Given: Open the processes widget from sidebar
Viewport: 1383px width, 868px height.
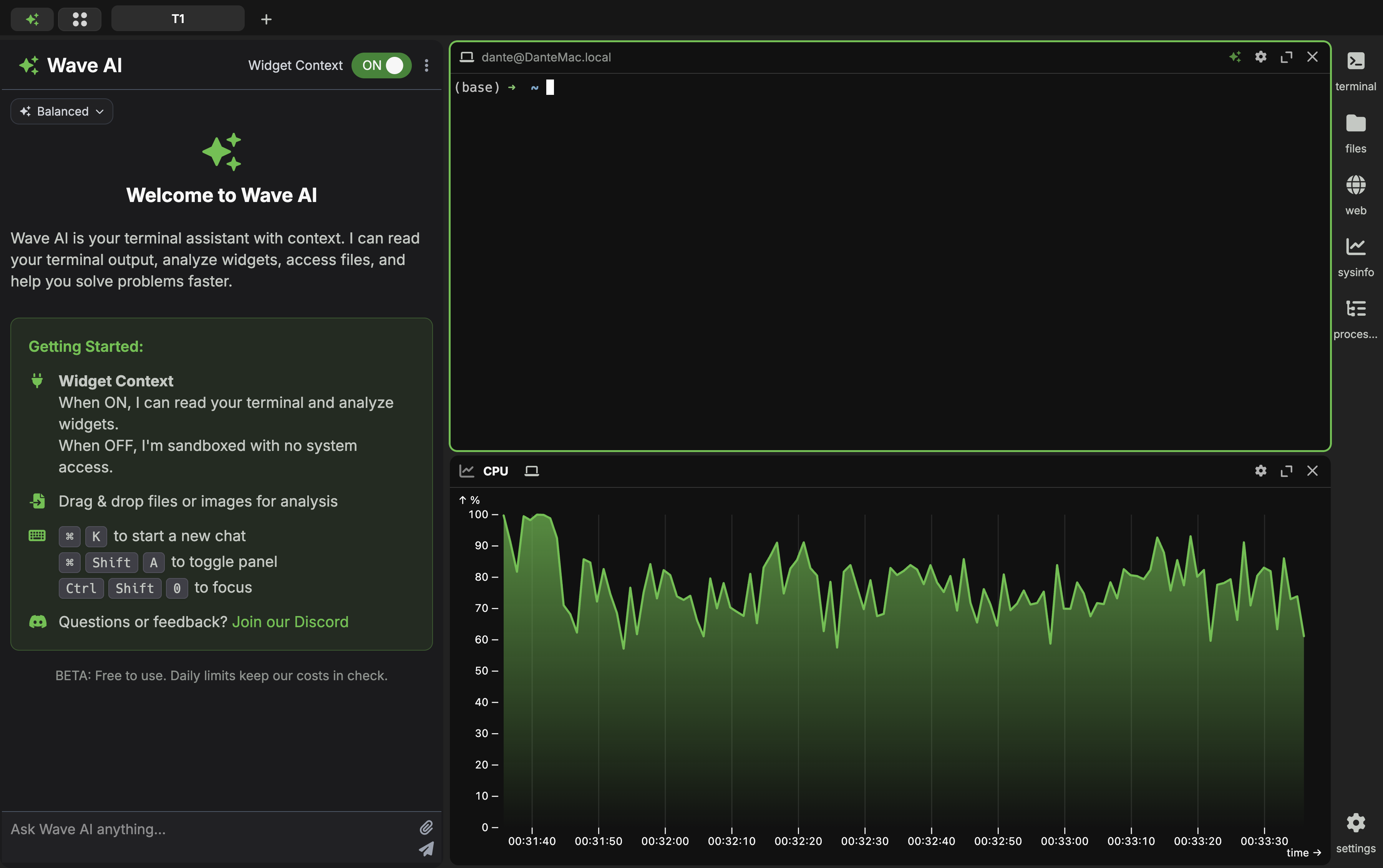Looking at the screenshot, I should (1356, 319).
